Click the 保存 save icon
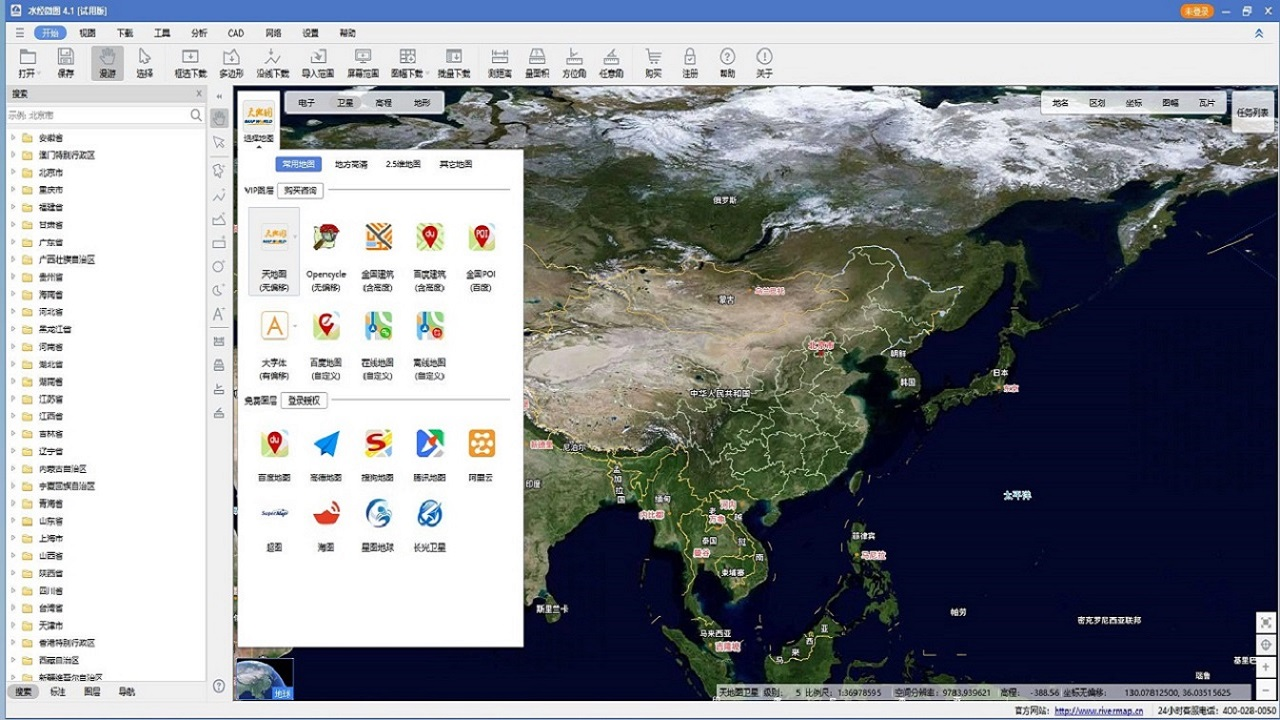The image size is (1280, 720). (x=66, y=57)
